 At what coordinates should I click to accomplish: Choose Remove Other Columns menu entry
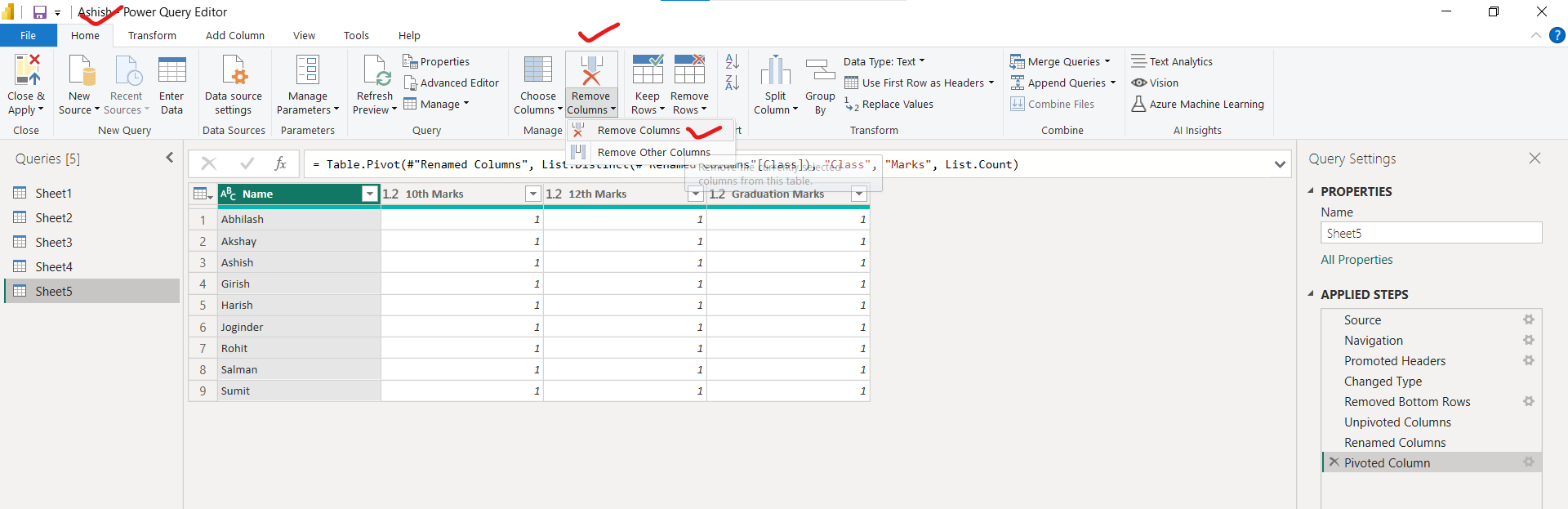(x=653, y=152)
